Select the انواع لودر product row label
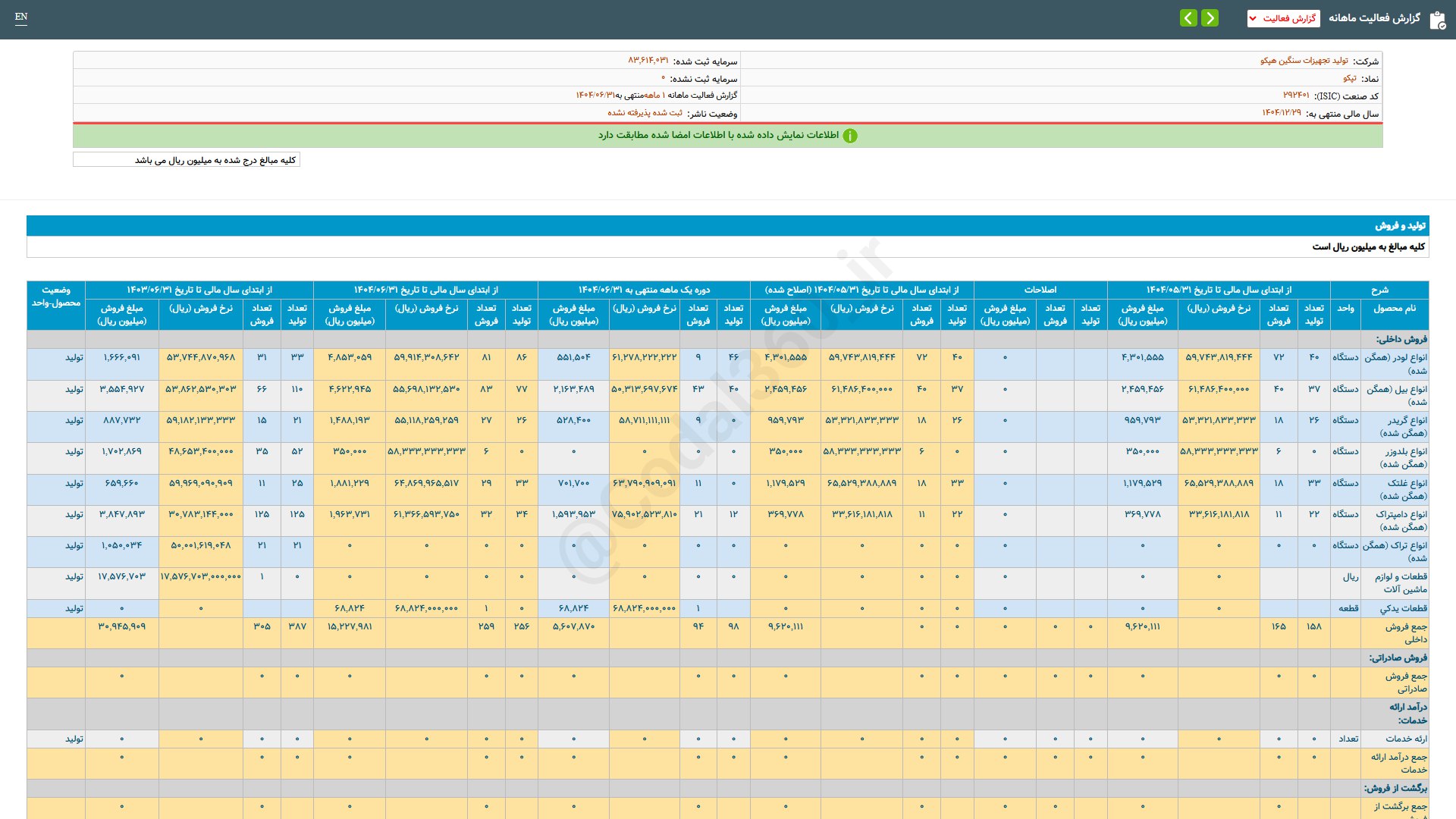The image size is (1456, 819). [1395, 363]
